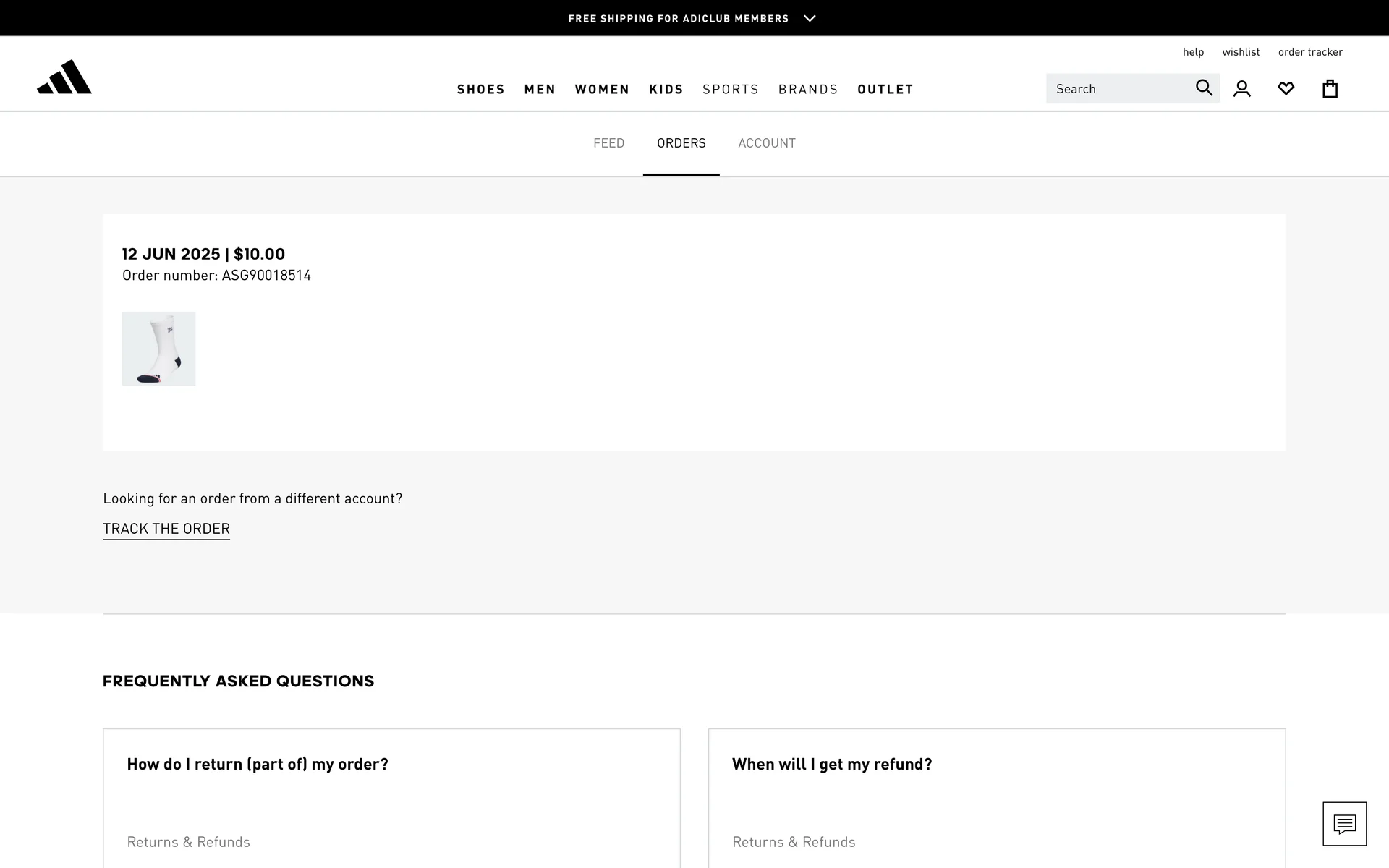Select the Orders tab
Image resolution: width=1389 pixels, height=868 pixels.
[x=681, y=143]
